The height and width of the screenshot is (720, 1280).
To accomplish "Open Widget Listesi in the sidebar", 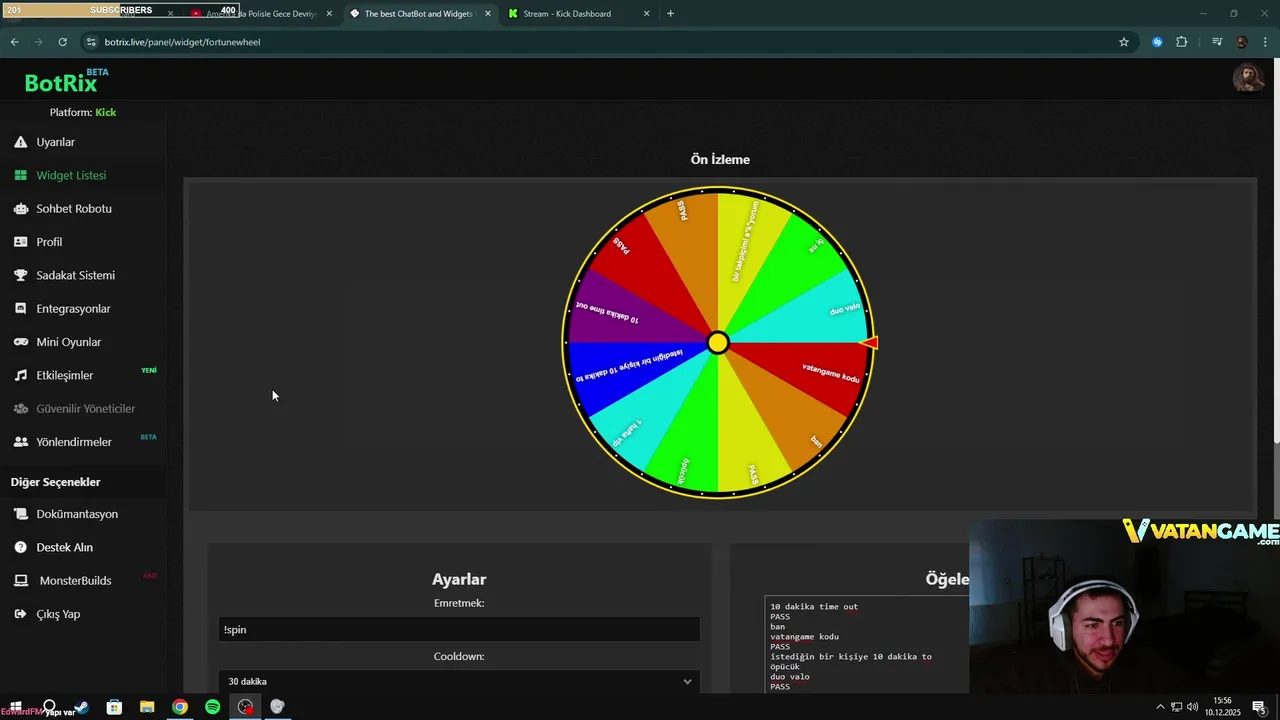I will (71, 175).
